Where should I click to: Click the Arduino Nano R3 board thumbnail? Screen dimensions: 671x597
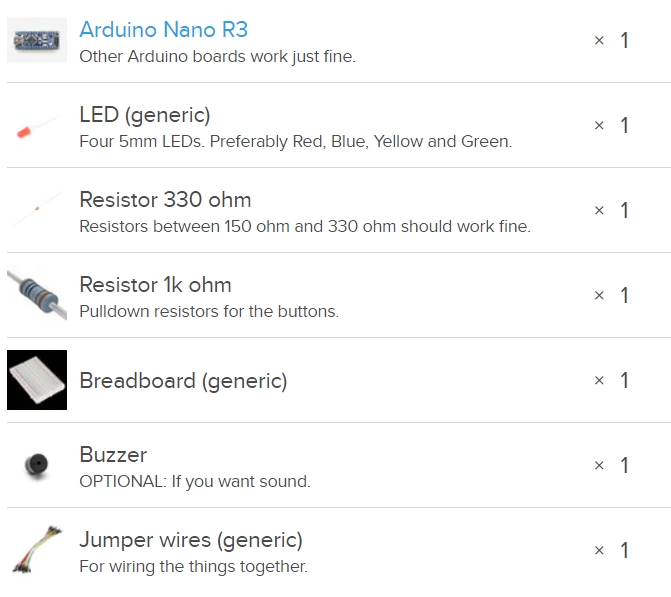pos(37,40)
